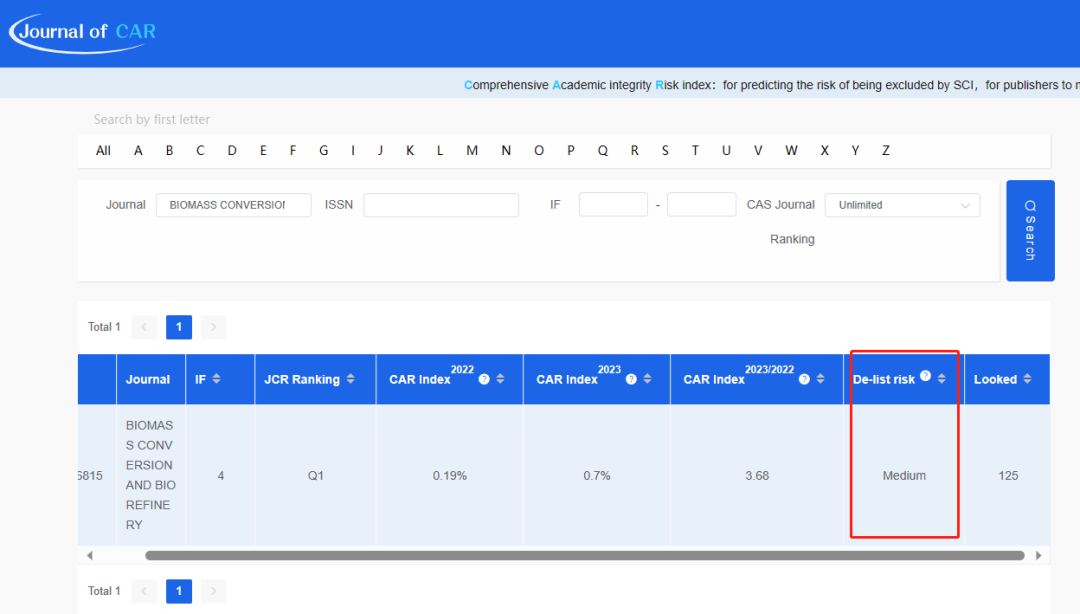Click the help icon beside De-list risk
The image size is (1080, 614).
click(926, 376)
